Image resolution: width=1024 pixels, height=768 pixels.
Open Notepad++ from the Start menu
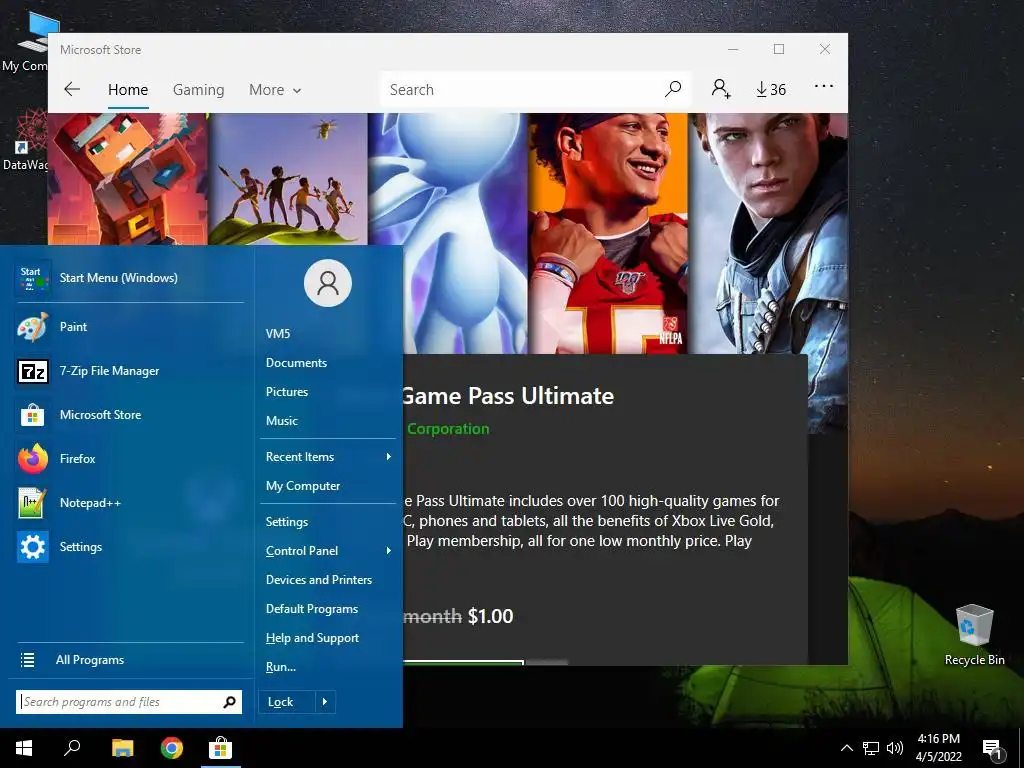[90, 503]
